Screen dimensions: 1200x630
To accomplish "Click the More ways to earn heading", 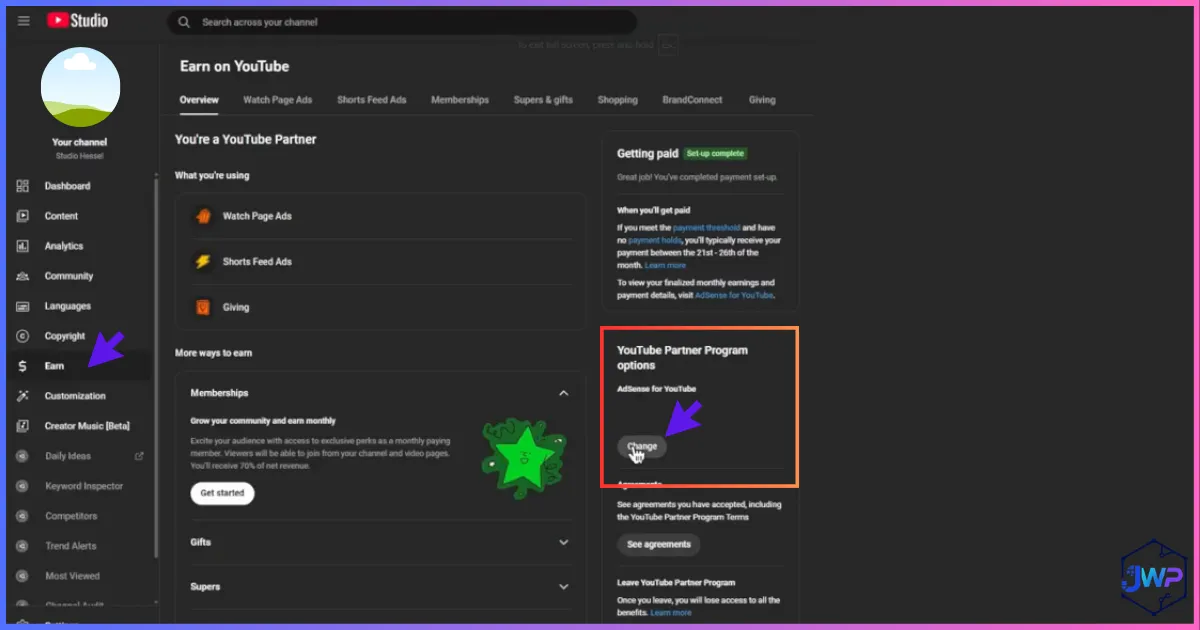I will tap(213, 353).
